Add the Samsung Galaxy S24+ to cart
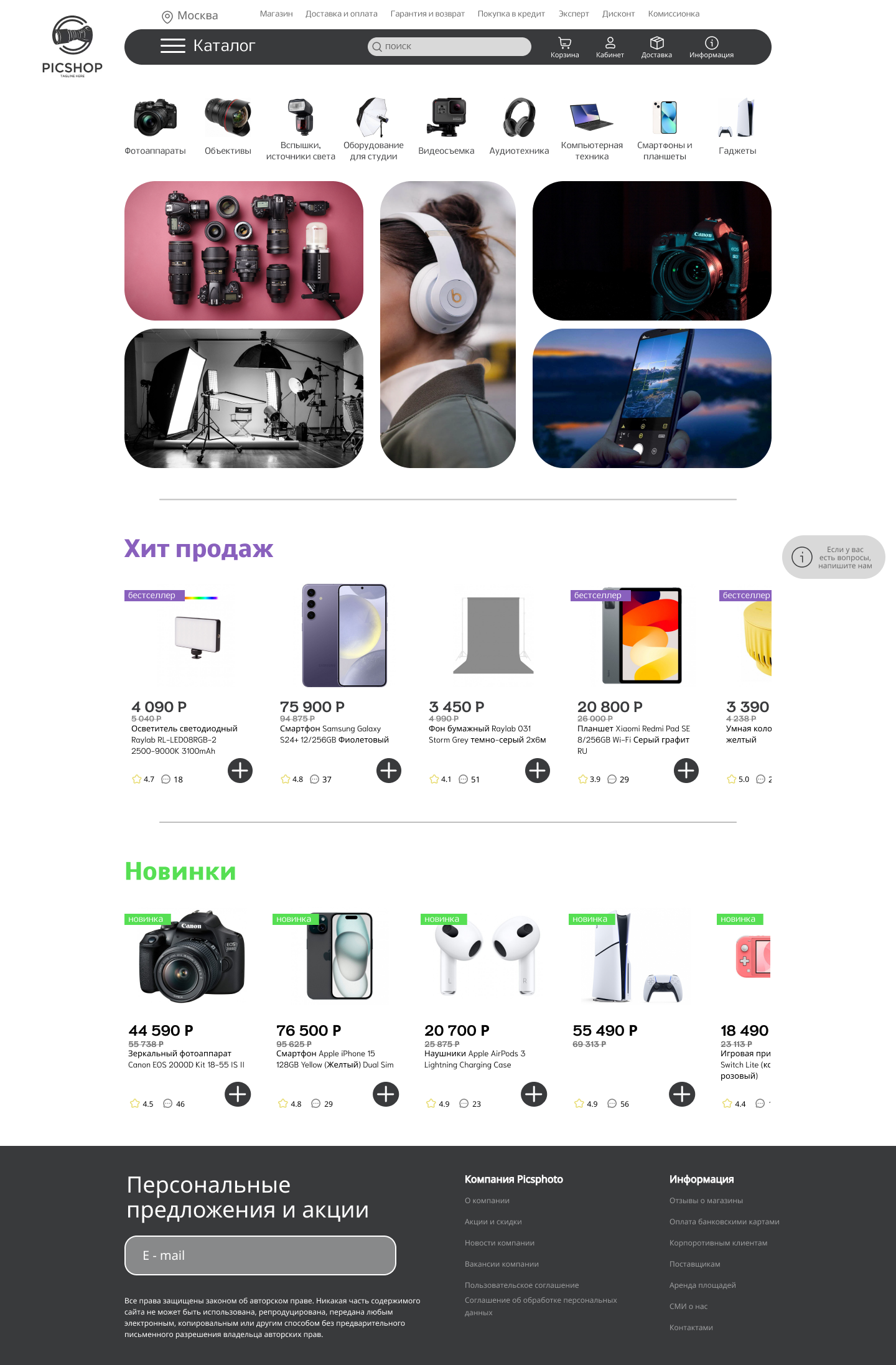The width and height of the screenshot is (896, 1365). coord(389,771)
